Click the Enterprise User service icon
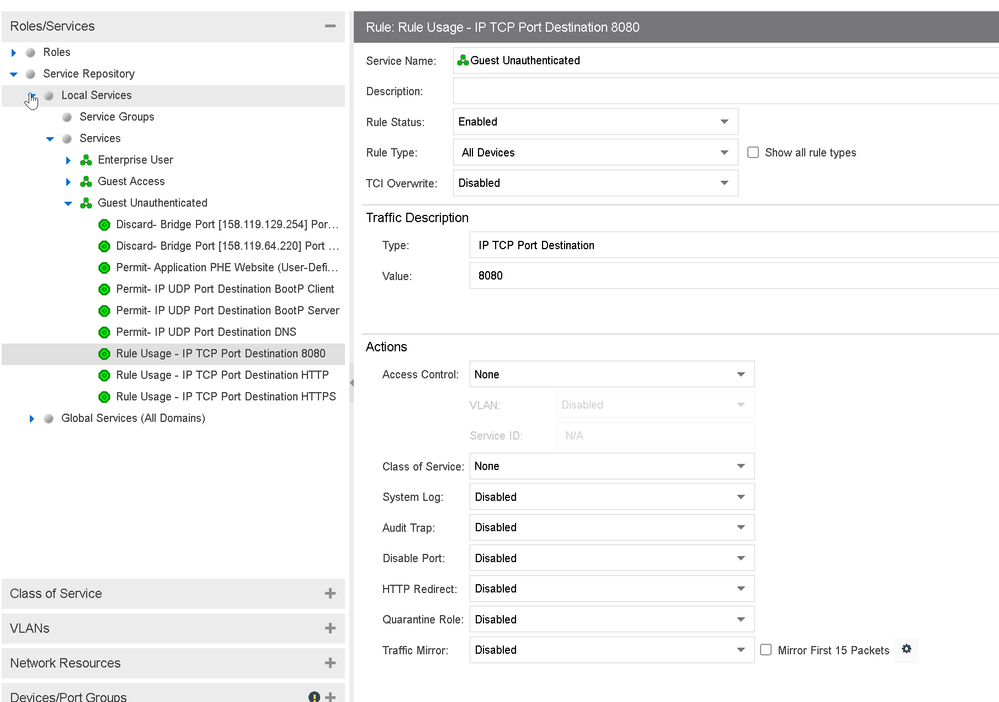999x702 pixels. (86, 160)
